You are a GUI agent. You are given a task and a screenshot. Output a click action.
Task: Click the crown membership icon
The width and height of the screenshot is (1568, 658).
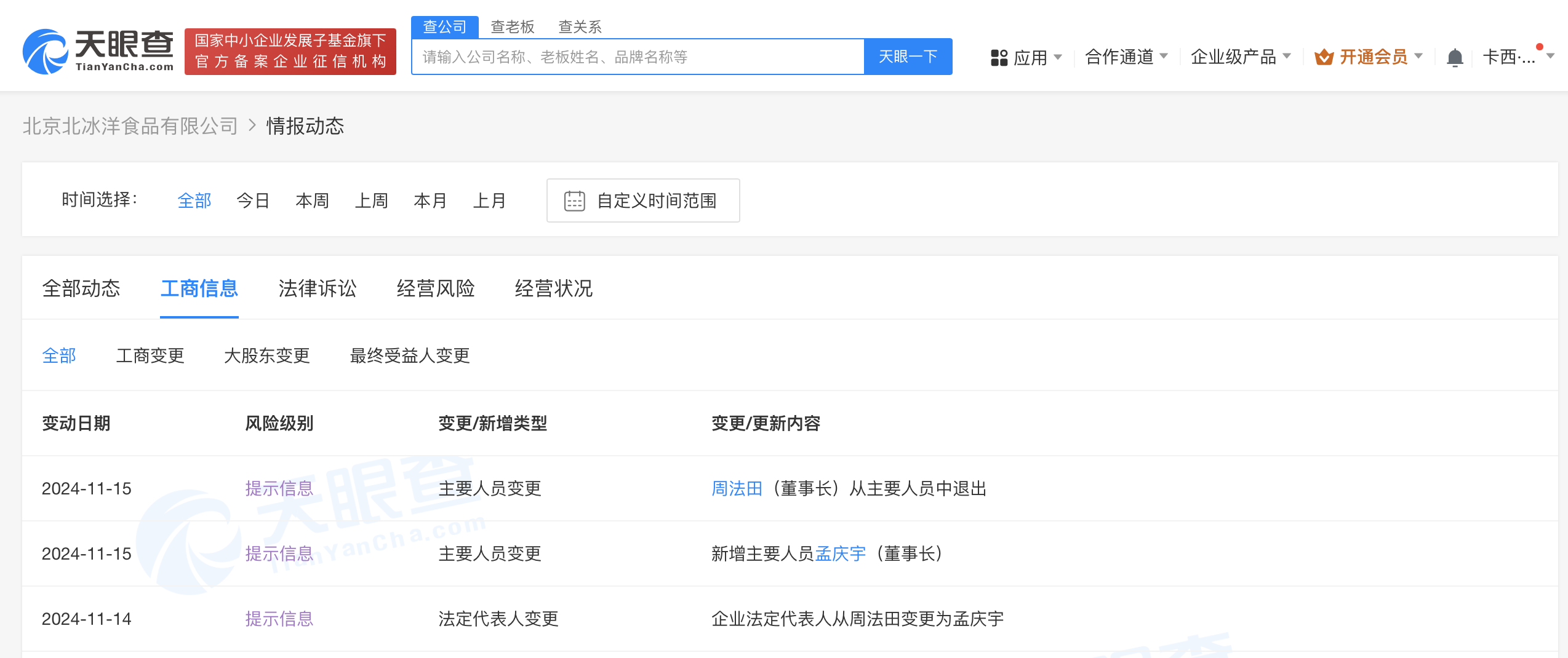[x=1324, y=57]
